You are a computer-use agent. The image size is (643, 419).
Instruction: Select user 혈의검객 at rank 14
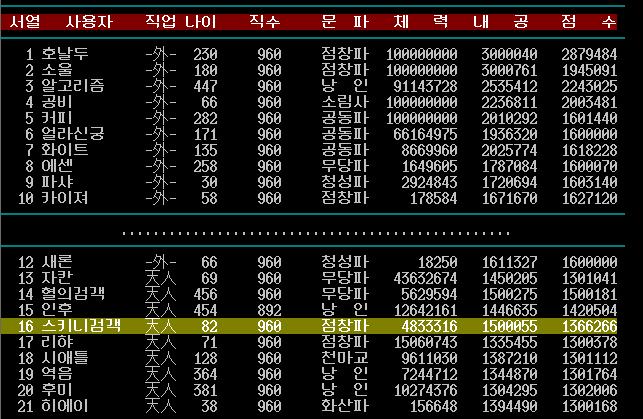[73, 294]
